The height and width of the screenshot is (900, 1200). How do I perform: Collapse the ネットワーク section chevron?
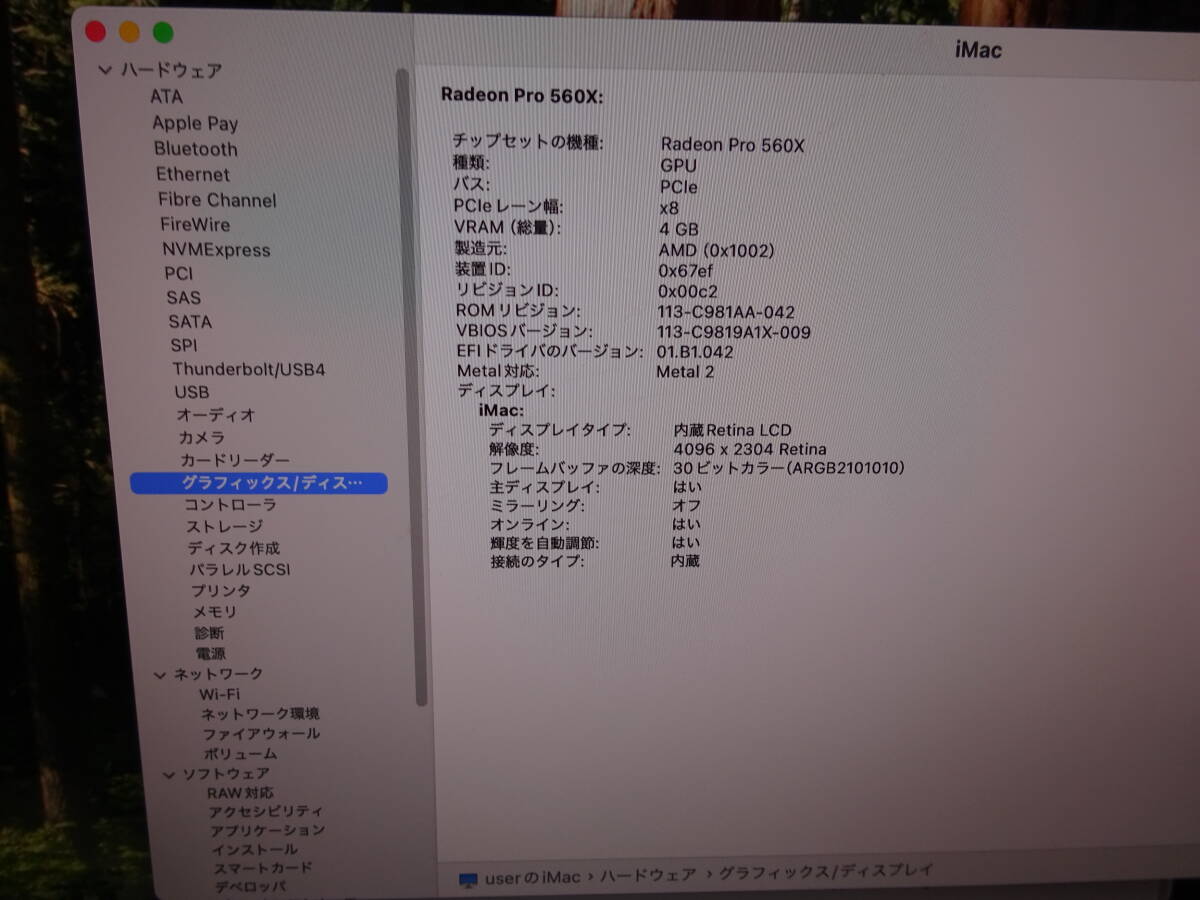[160, 675]
